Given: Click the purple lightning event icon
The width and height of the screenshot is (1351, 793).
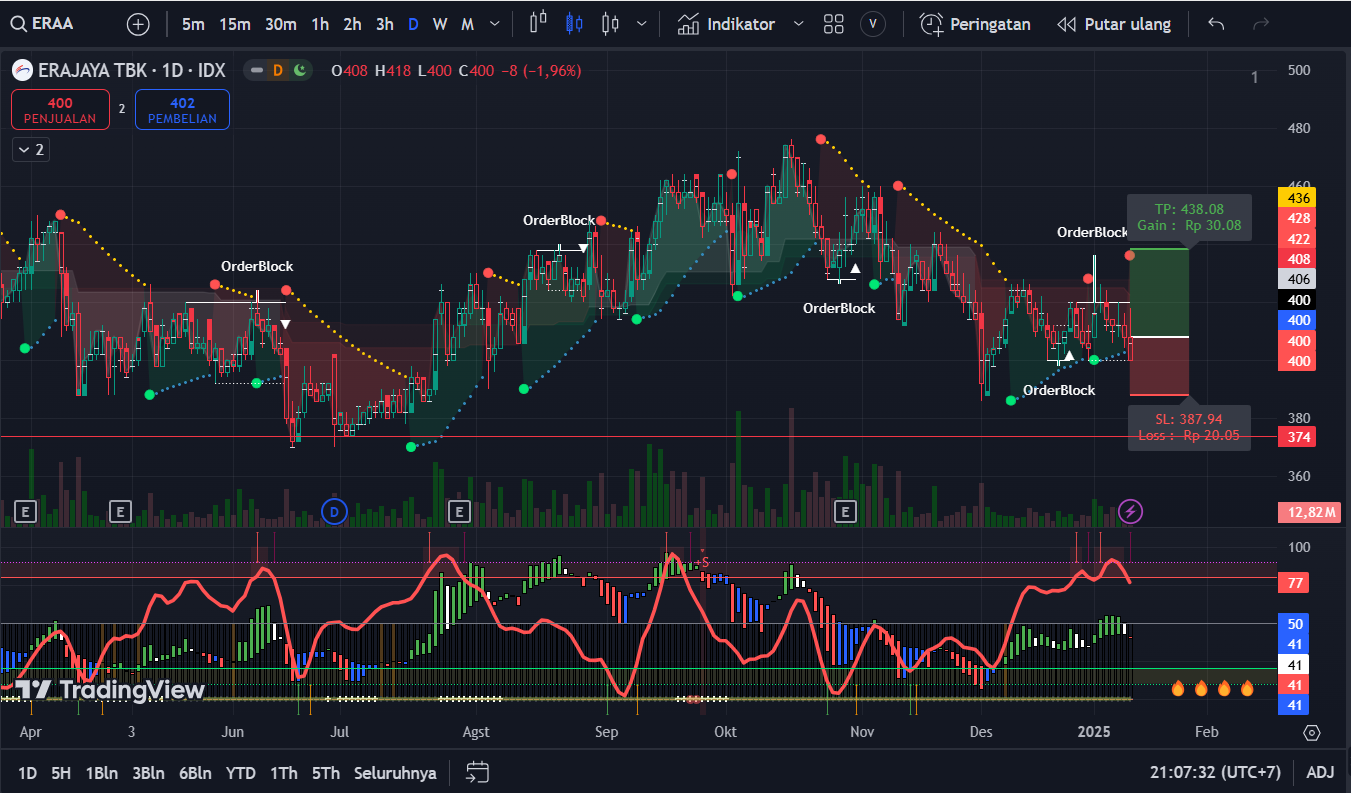Looking at the screenshot, I should pyautogui.click(x=1130, y=512).
